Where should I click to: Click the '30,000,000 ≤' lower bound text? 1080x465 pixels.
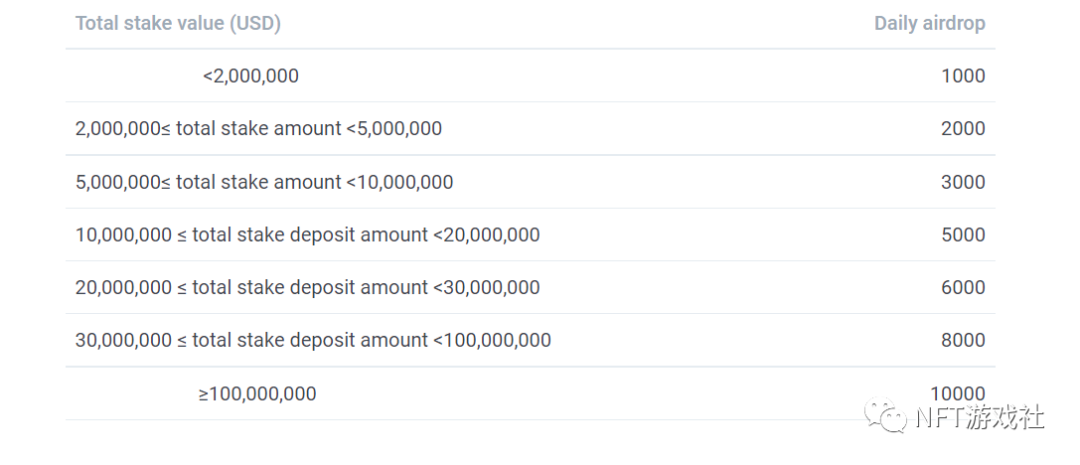point(131,341)
